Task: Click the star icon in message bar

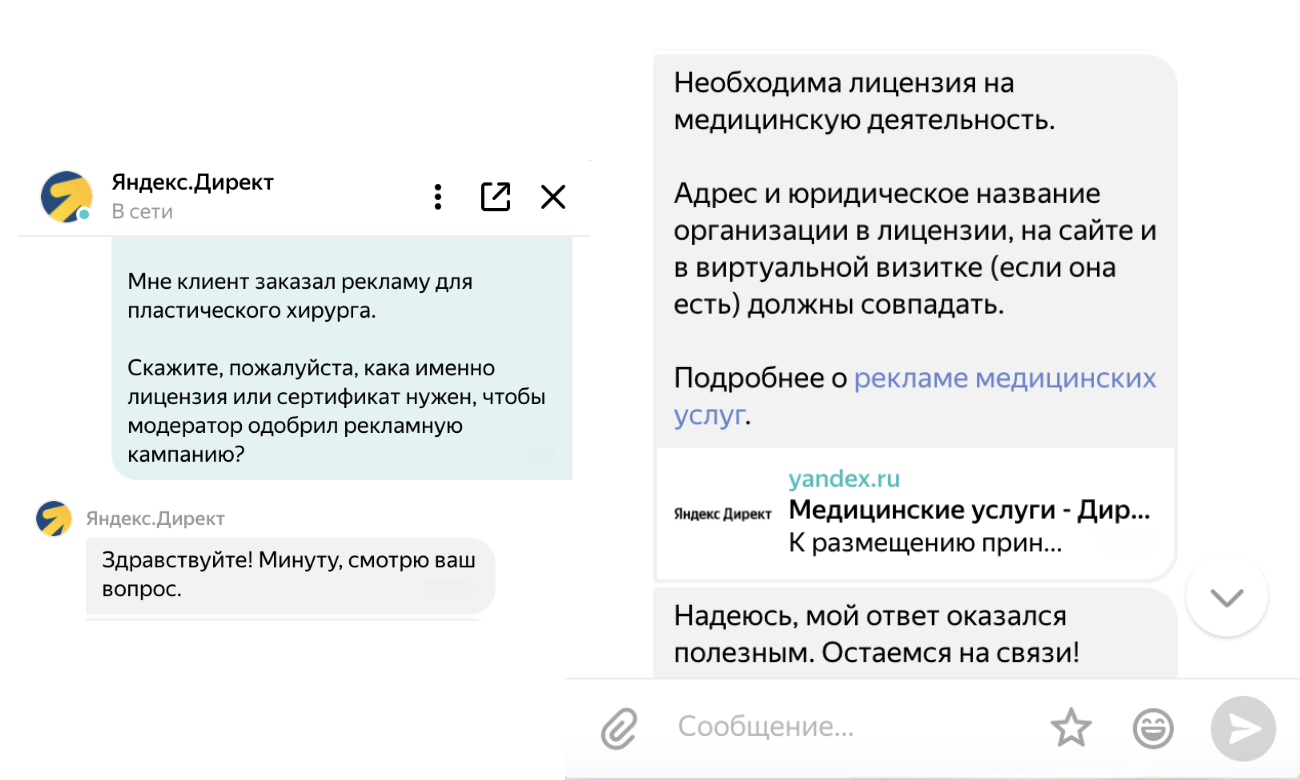Action: (x=1071, y=729)
